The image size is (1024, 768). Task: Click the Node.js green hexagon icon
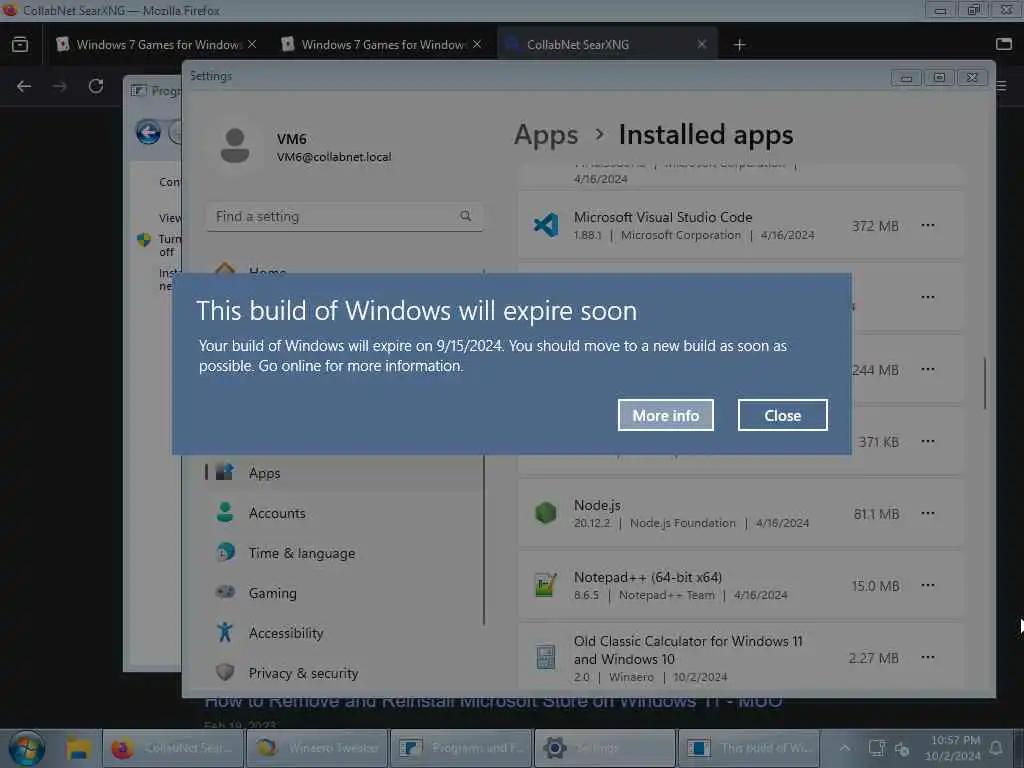(x=546, y=513)
